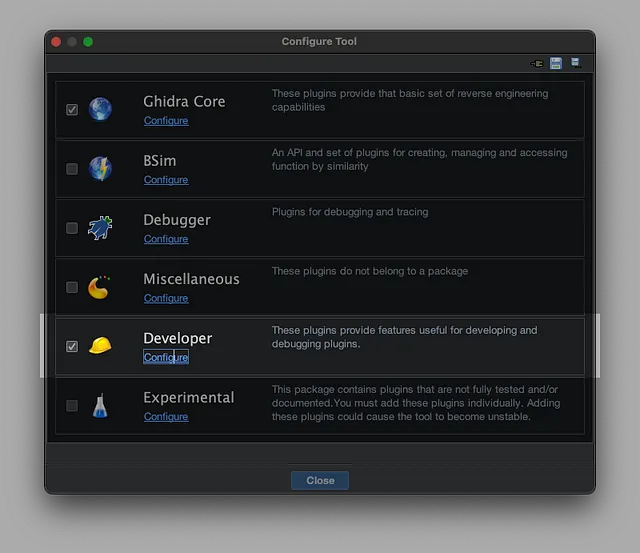Screen dimensions: 640x553
Task: Uncheck the Ghidra Core checkbox
Action: tap(72, 110)
